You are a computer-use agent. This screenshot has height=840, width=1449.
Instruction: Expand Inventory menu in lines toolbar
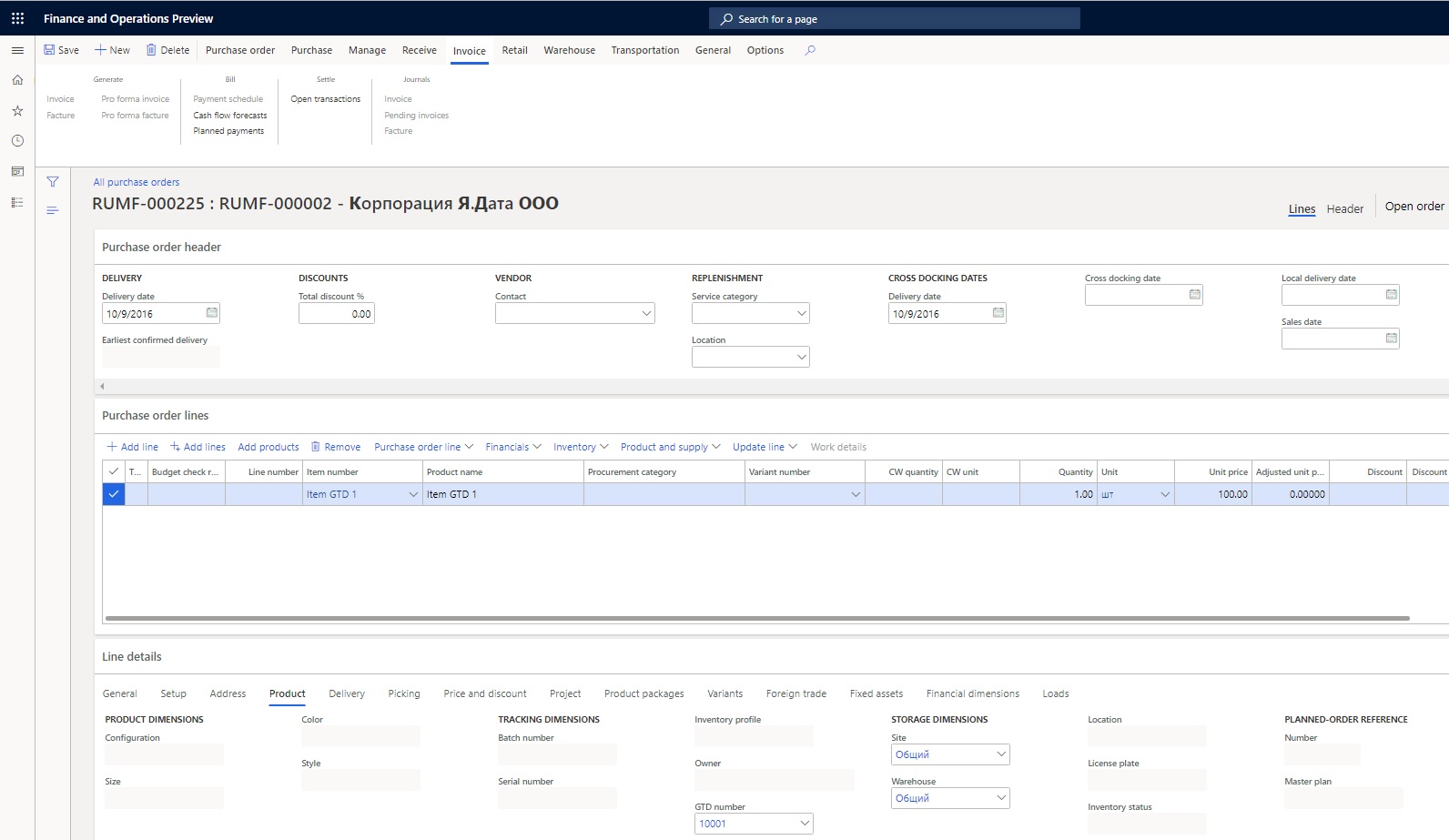click(x=581, y=447)
